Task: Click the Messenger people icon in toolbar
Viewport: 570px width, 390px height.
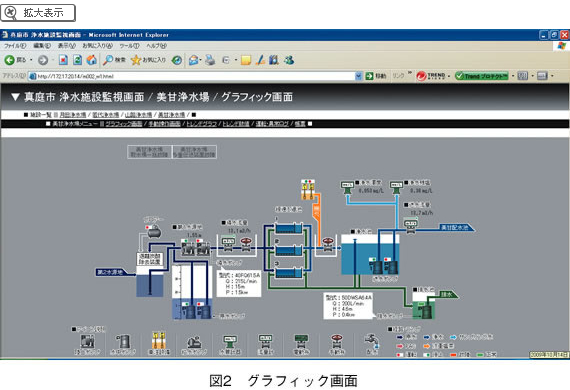Action: 289,60
